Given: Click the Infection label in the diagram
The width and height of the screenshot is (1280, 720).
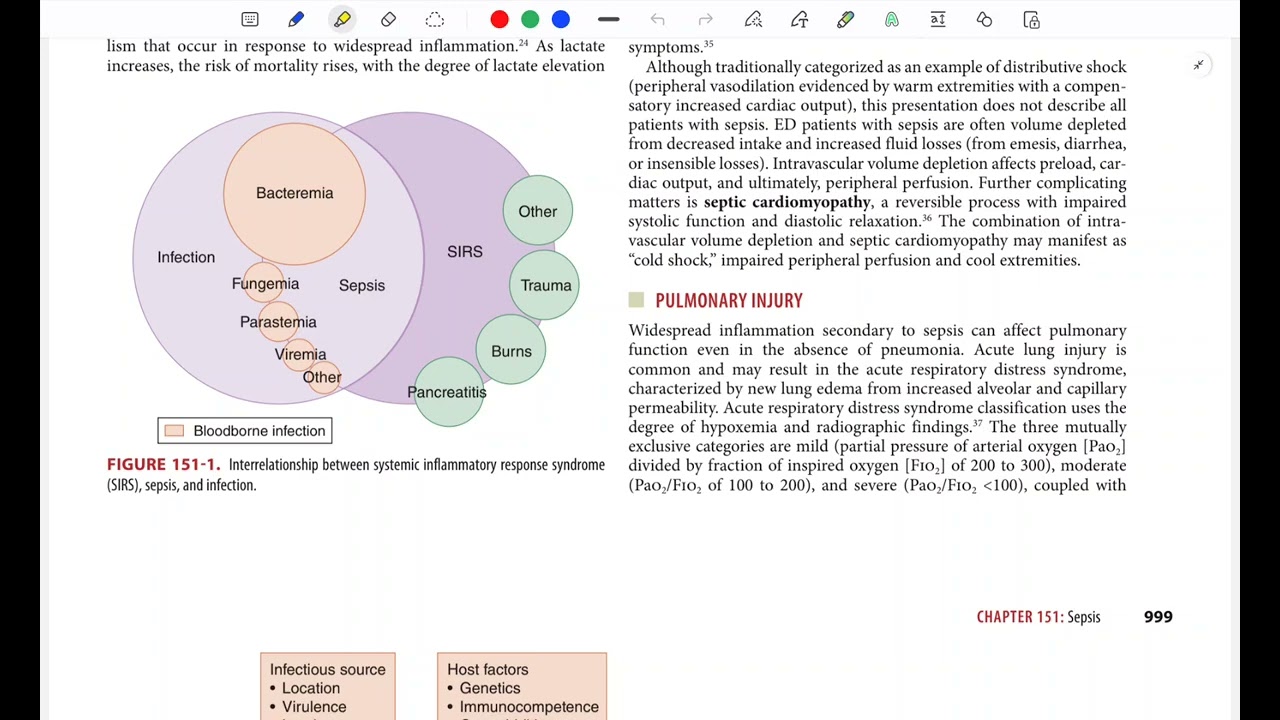Looking at the screenshot, I should tap(186, 258).
